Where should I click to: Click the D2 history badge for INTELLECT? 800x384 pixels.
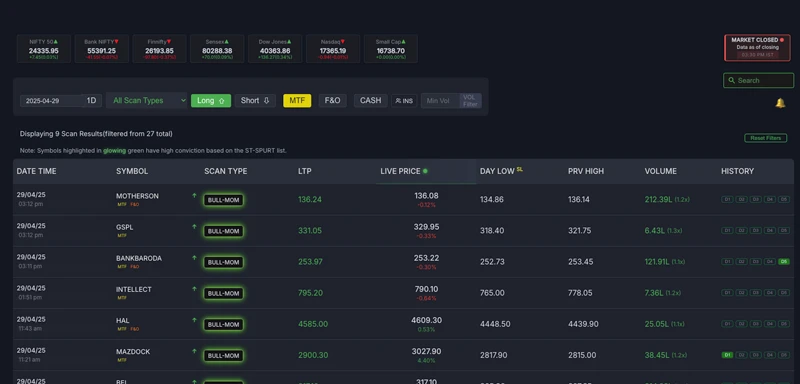(x=741, y=293)
